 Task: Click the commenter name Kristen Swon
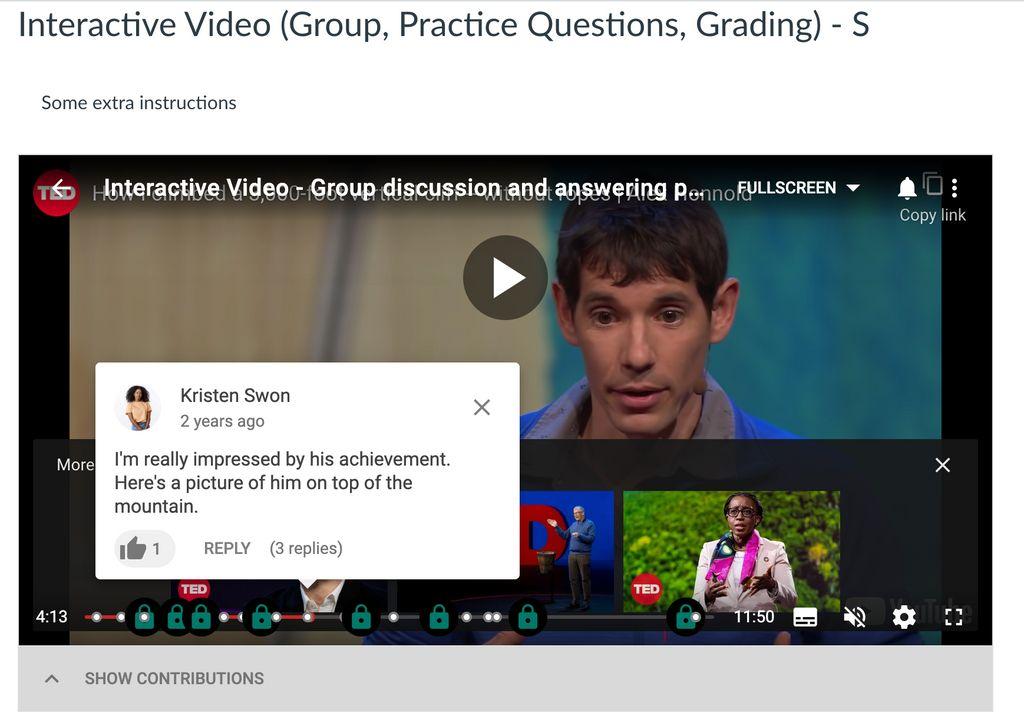click(x=235, y=395)
